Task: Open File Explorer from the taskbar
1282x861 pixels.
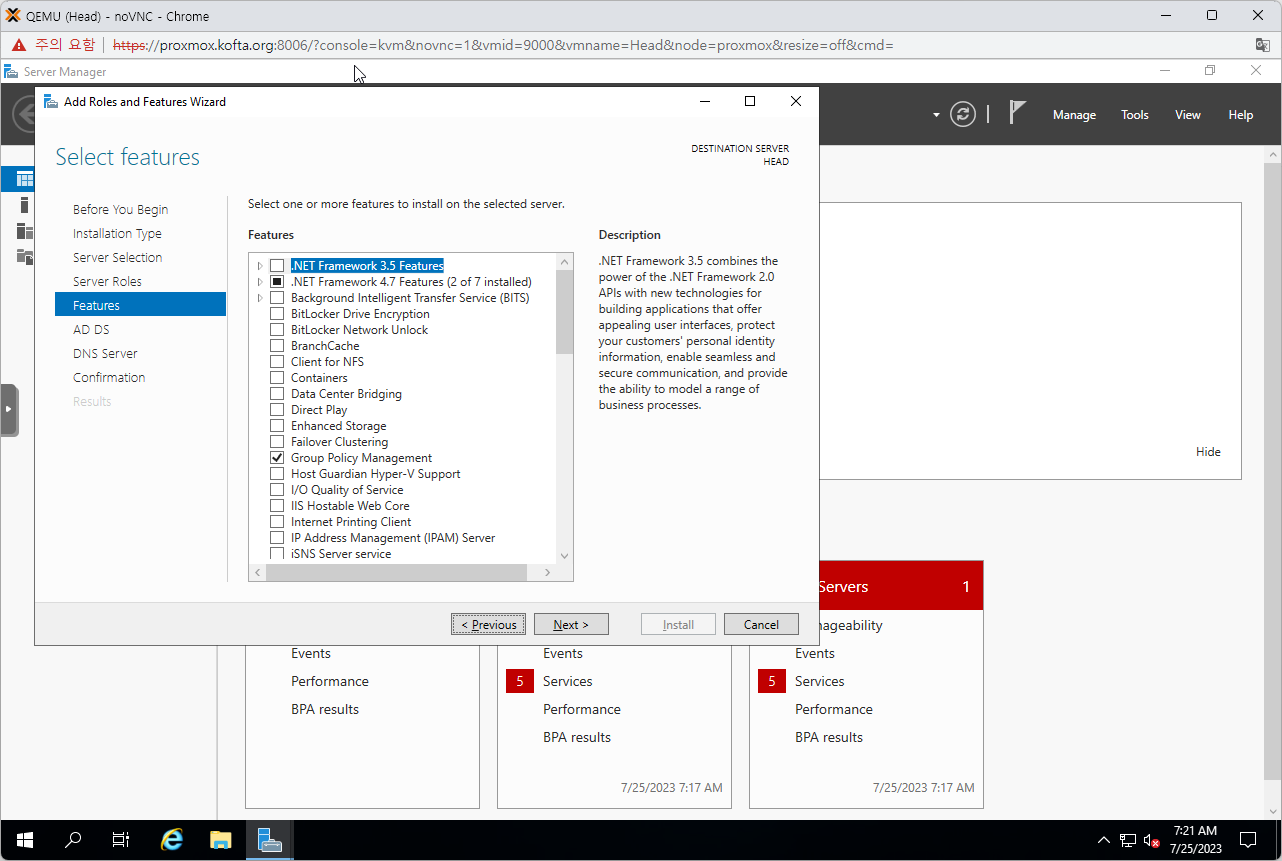Action: pyautogui.click(x=221, y=840)
